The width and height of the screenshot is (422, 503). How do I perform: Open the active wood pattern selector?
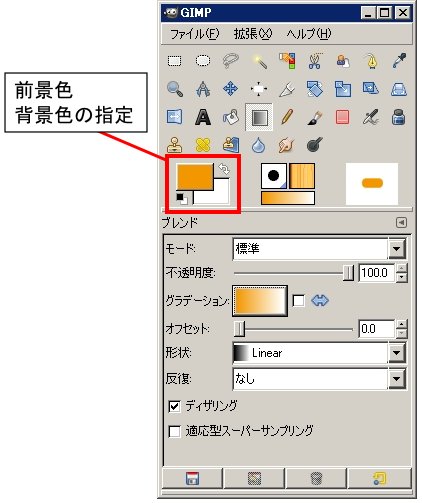point(302,176)
